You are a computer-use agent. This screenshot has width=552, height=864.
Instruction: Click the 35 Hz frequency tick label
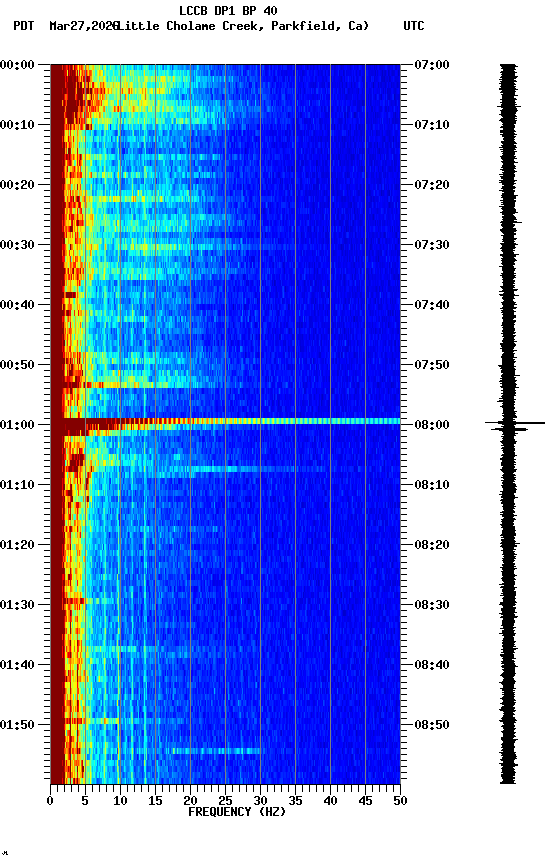tap(295, 801)
